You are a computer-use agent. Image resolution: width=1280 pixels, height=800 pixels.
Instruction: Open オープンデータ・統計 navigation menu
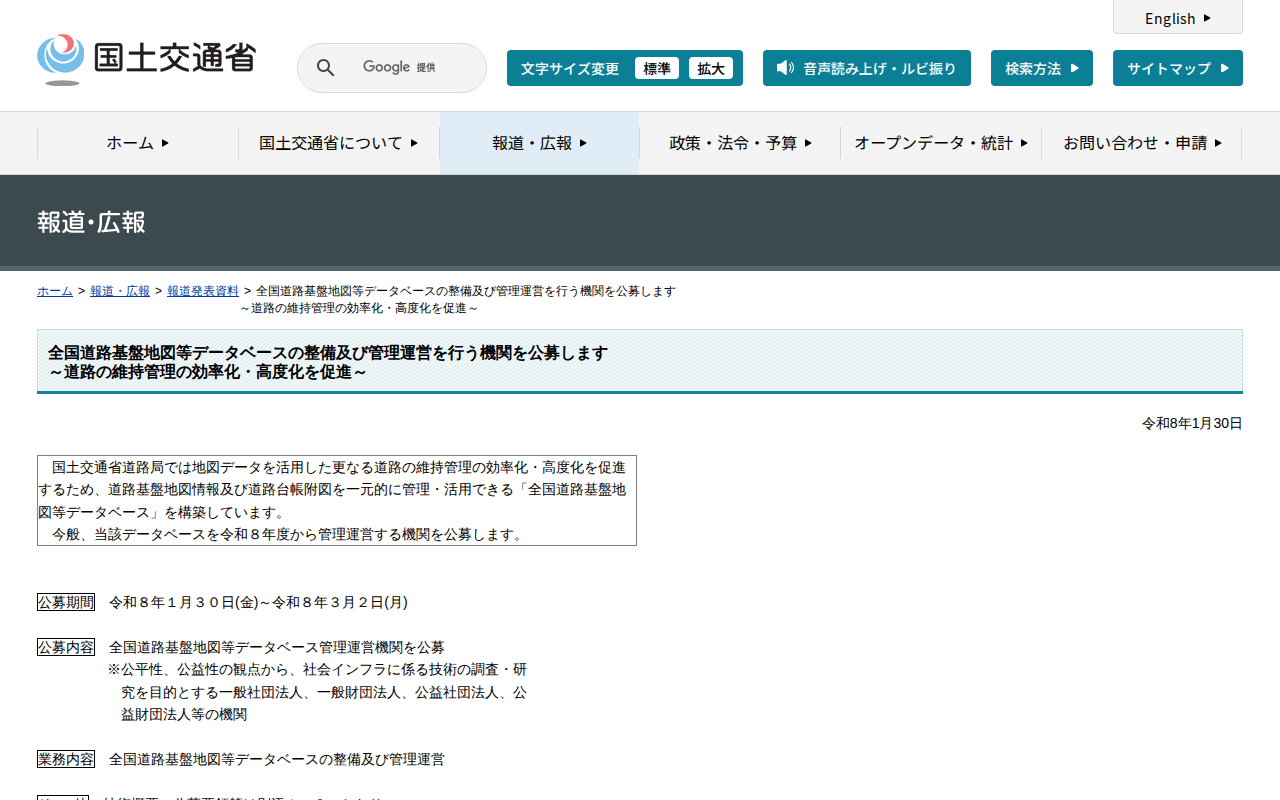[941, 143]
